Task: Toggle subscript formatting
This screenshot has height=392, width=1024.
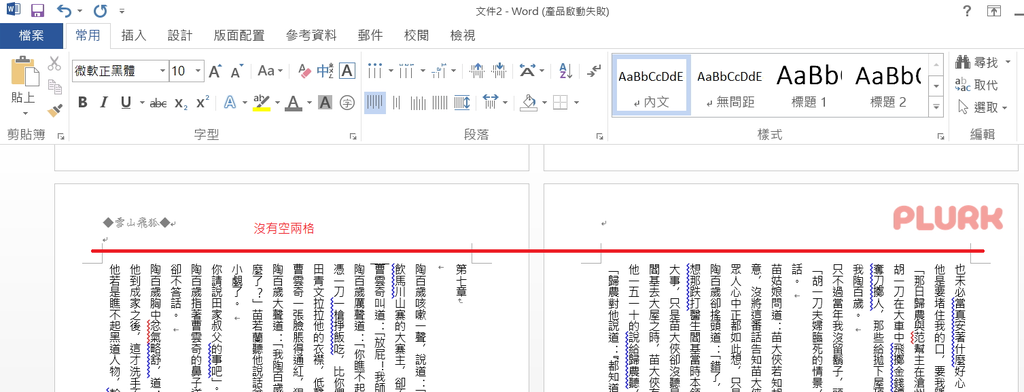Action: [182, 103]
